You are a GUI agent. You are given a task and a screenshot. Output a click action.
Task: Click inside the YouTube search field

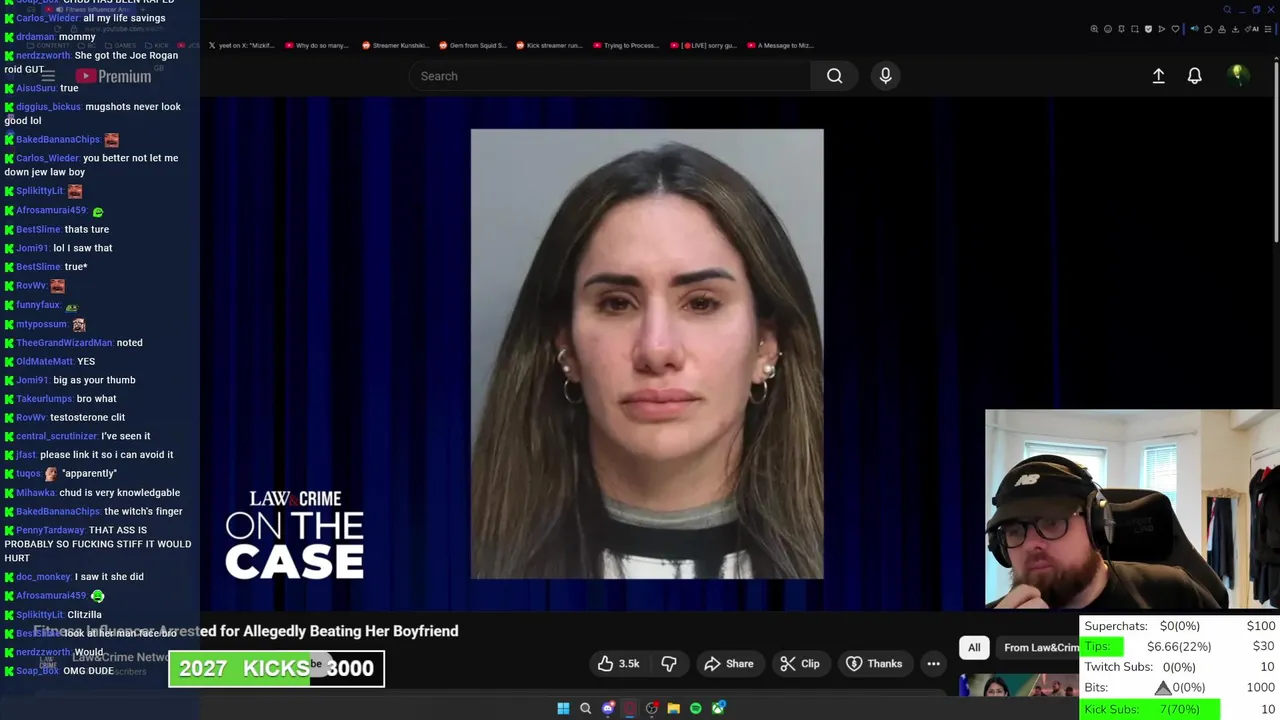[x=610, y=76]
